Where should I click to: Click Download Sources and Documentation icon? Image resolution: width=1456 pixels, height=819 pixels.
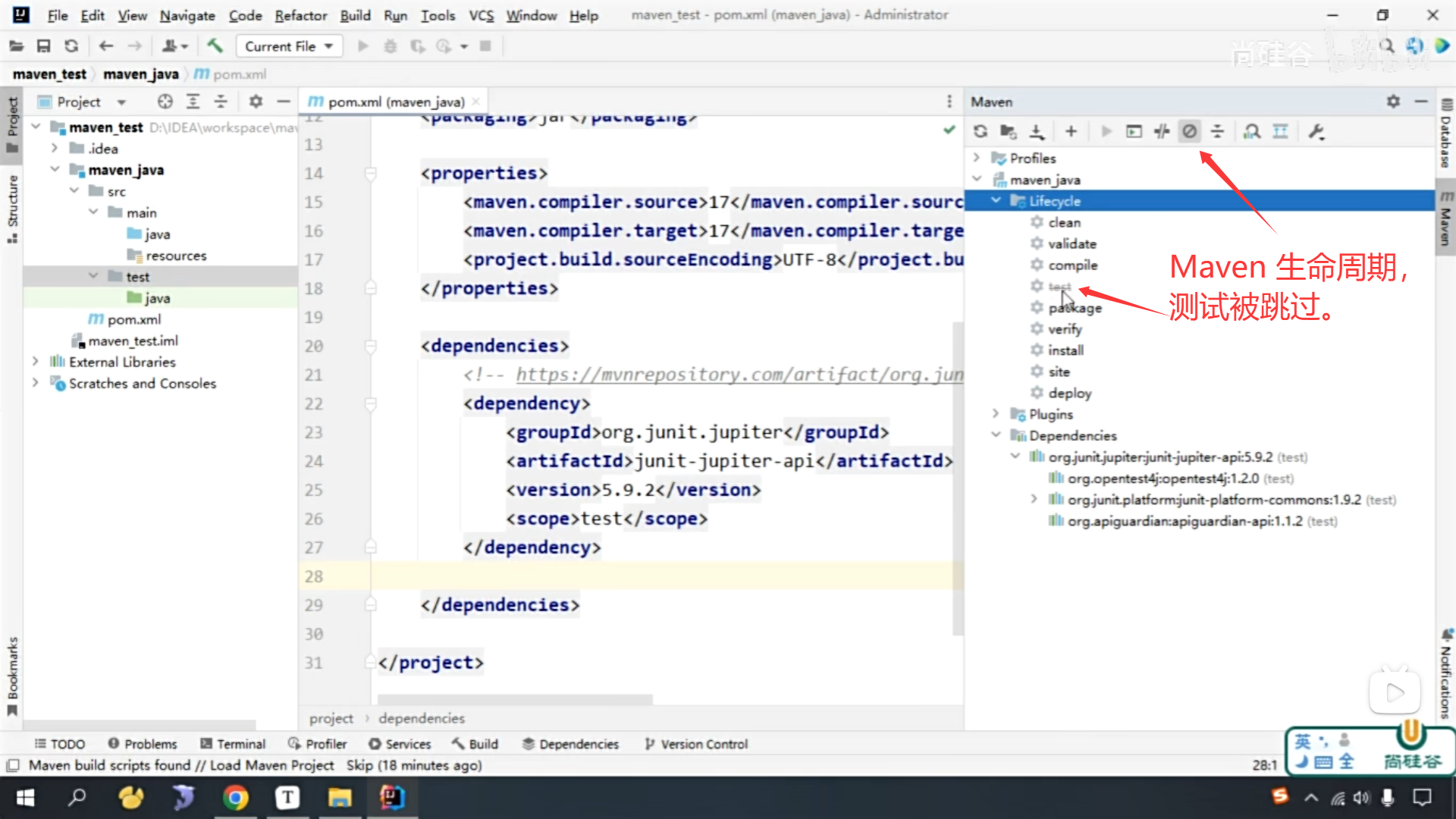[x=1037, y=132]
